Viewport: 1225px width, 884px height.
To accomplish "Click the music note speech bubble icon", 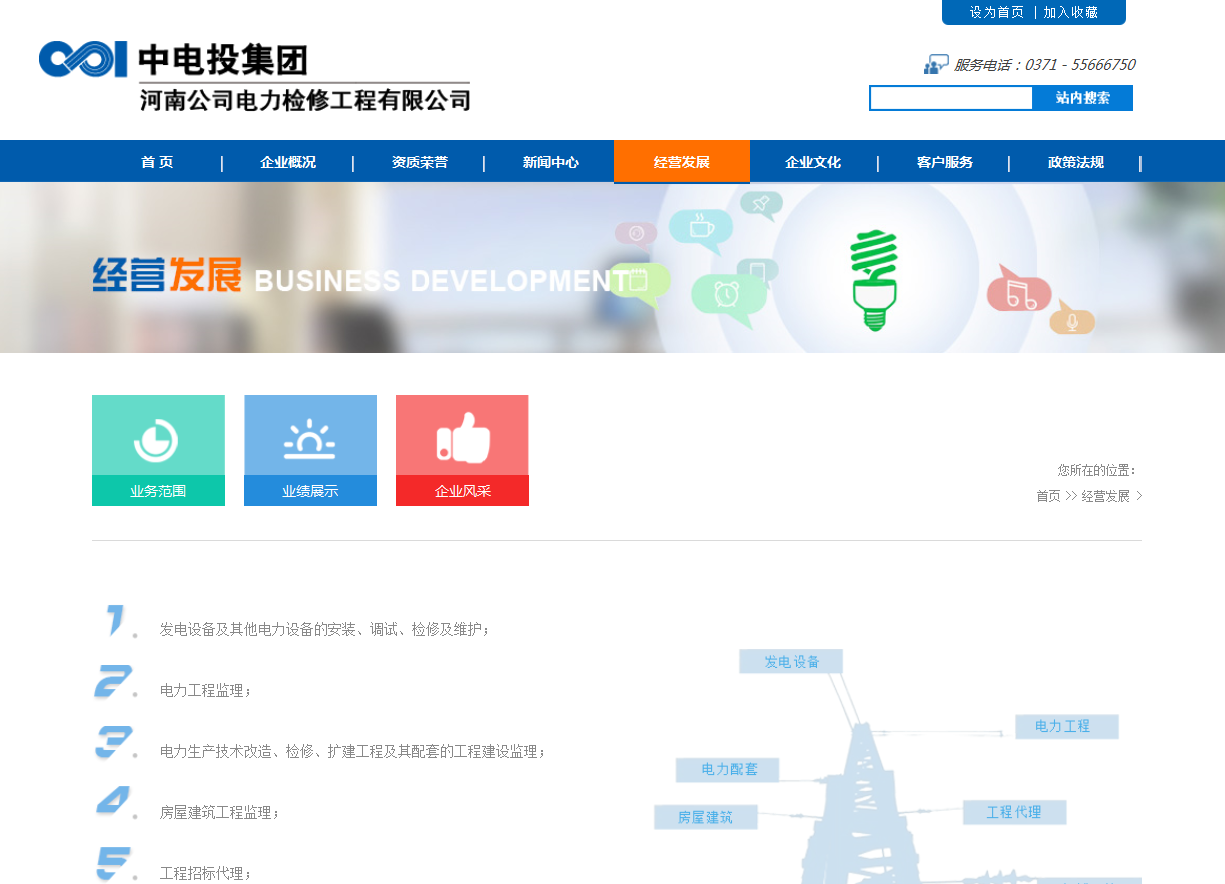I will (x=1019, y=292).
